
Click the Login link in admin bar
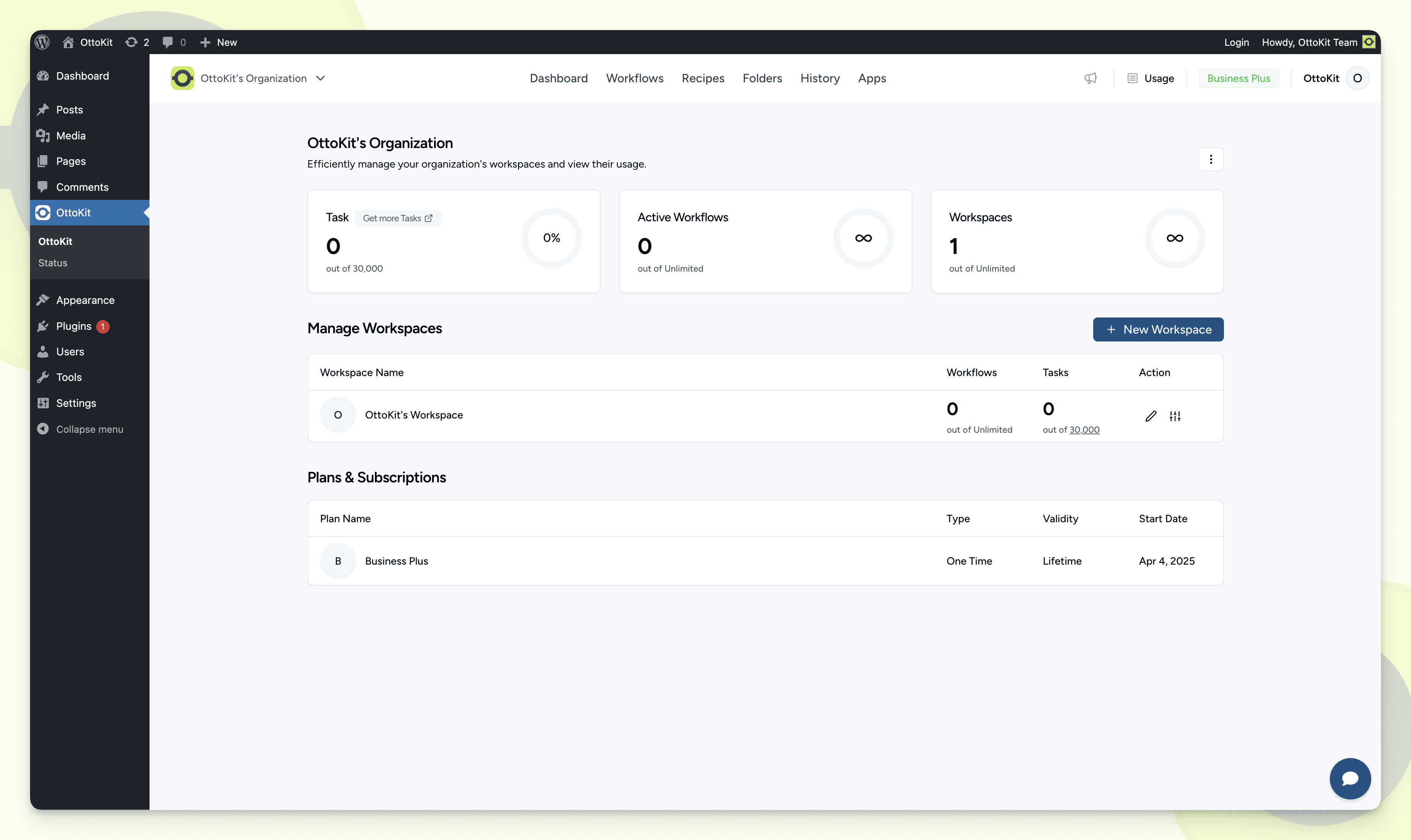click(1236, 42)
